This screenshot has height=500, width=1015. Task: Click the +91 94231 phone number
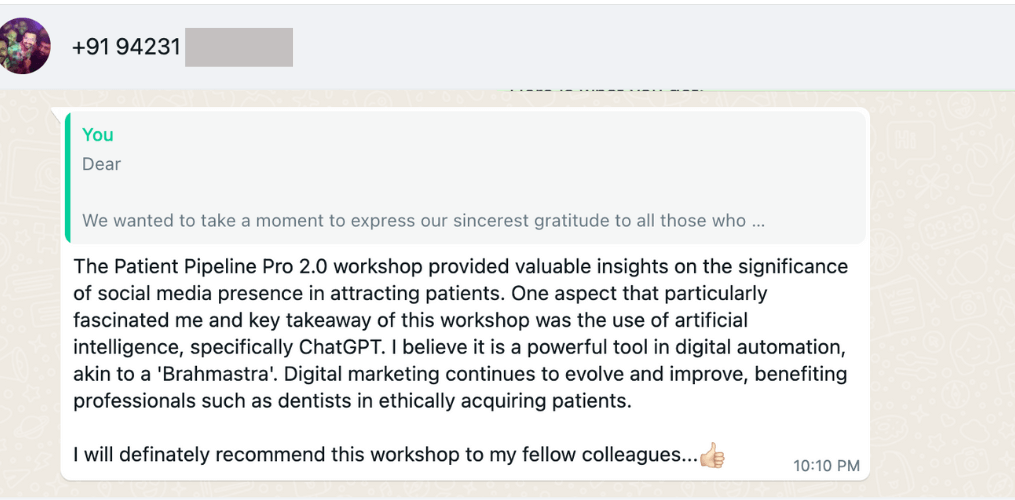[125, 47]
